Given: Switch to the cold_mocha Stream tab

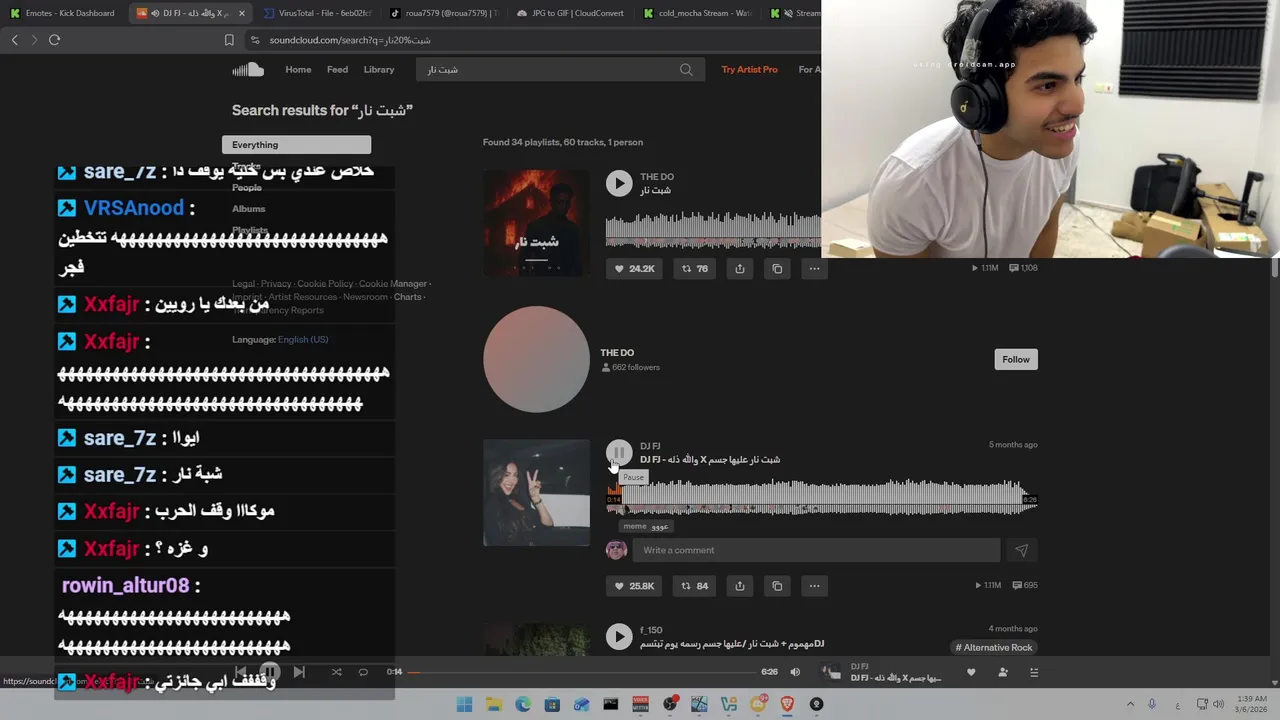Looking at the screenshot, I should click(698, 13).
